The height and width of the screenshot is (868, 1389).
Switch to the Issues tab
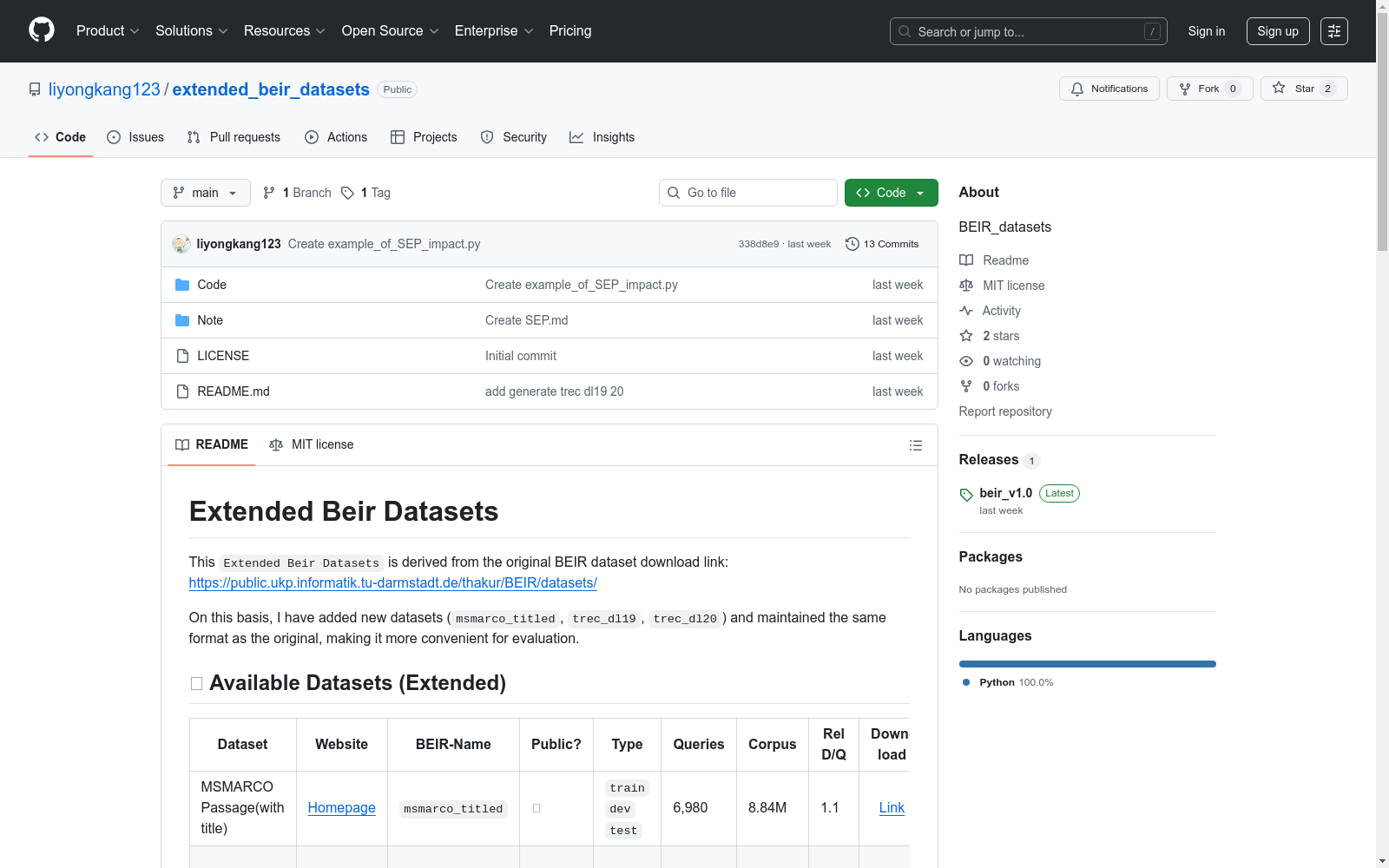[135, 137]
